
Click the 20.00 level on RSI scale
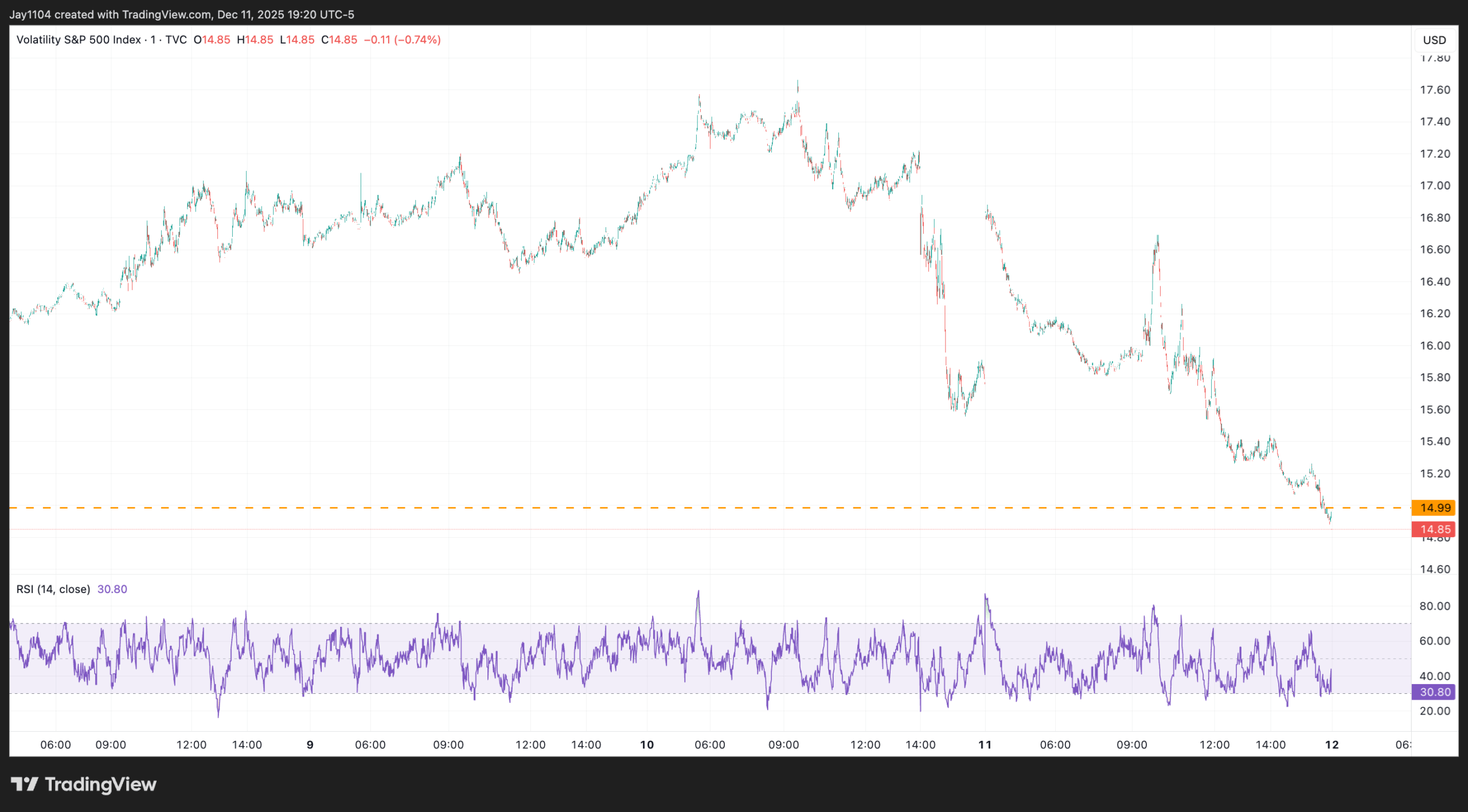pos(1434,711)
